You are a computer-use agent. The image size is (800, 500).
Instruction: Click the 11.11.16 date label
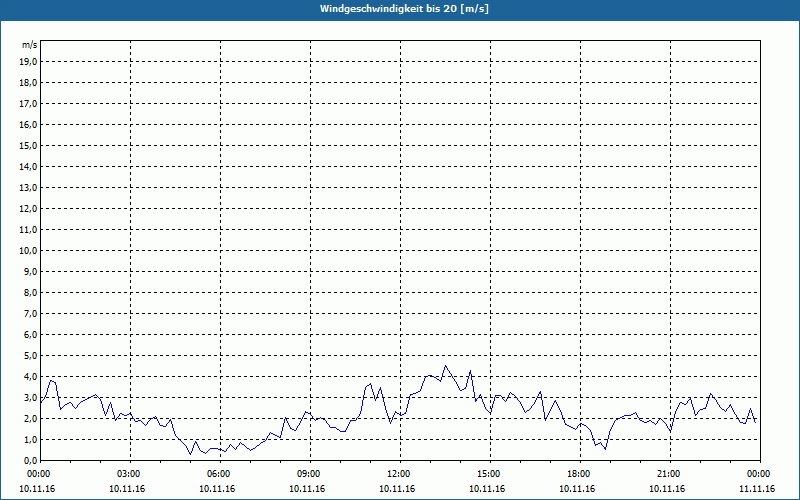click(758, 488)
